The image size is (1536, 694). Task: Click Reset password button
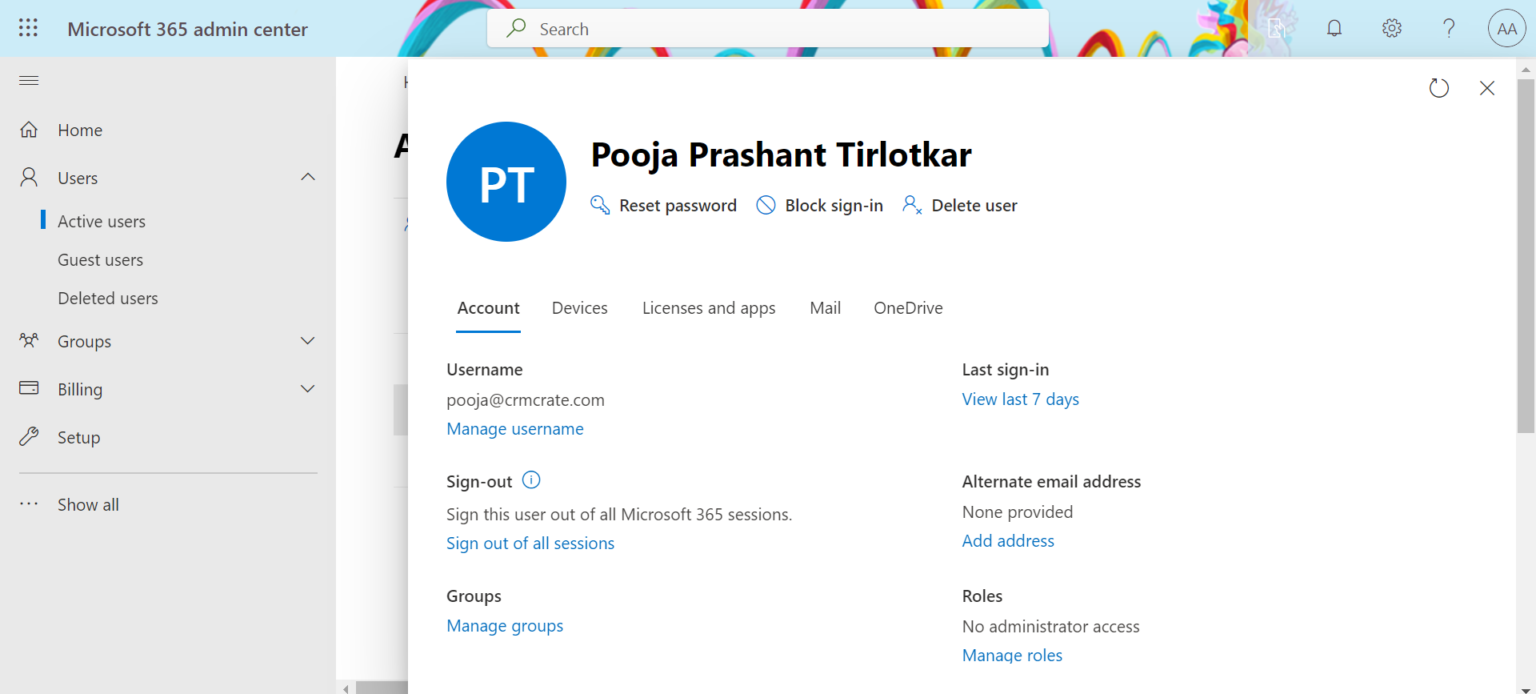pyautogui.click(x=664, y=205)
